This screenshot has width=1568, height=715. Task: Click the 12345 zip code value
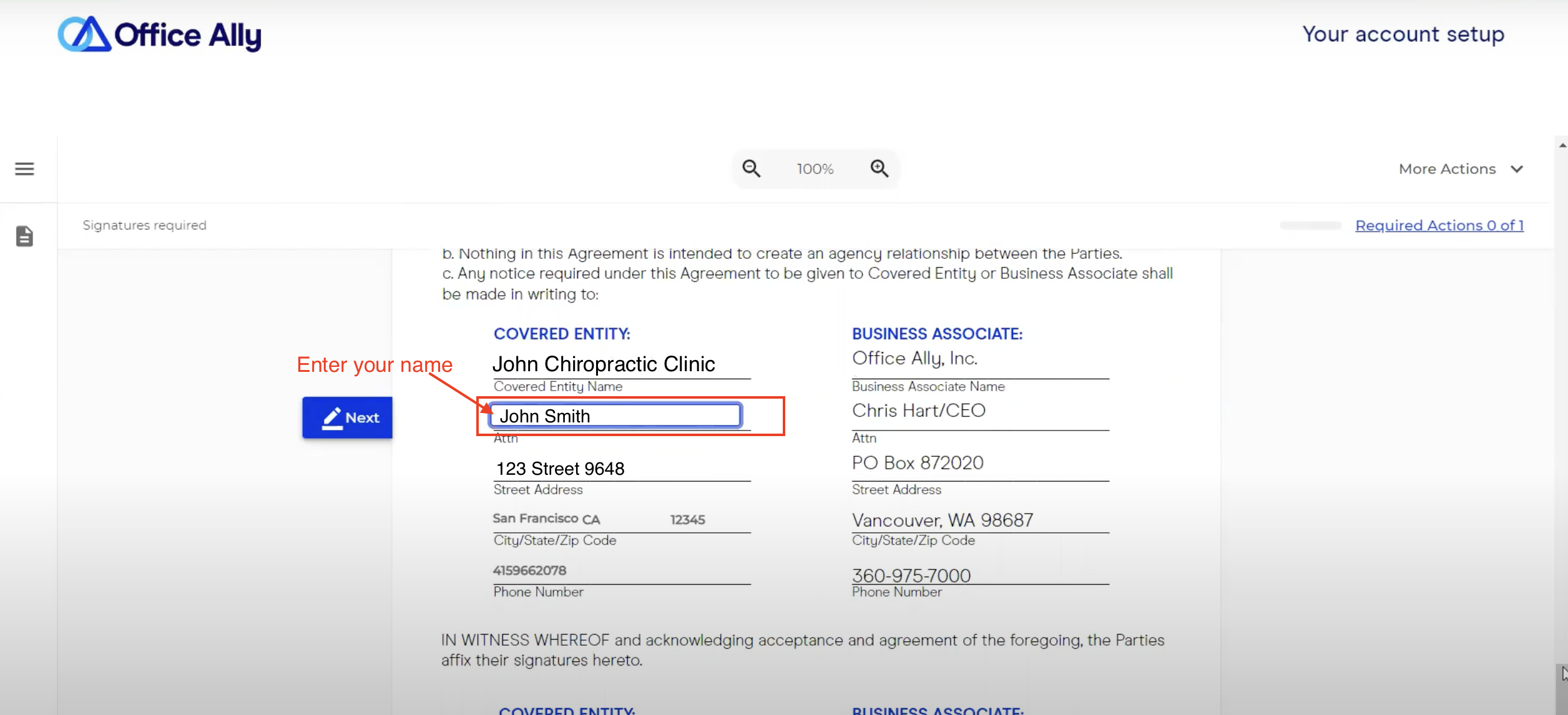687,520
